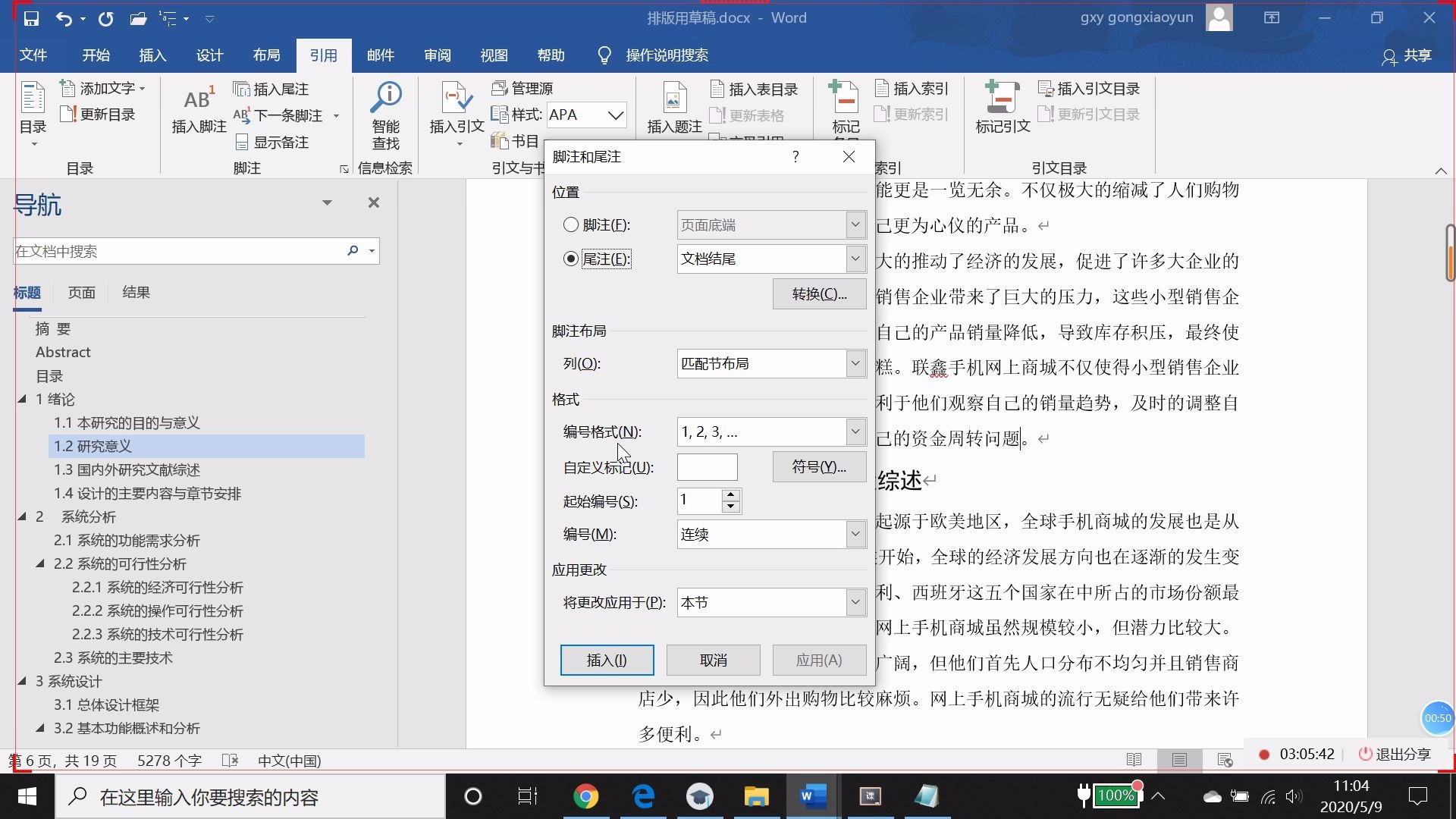Image resolution: width=1456 pixels, height=819 pixels.
Task: Select the Endnote radio button (尾注)
Action: click(x=571, y=259)
